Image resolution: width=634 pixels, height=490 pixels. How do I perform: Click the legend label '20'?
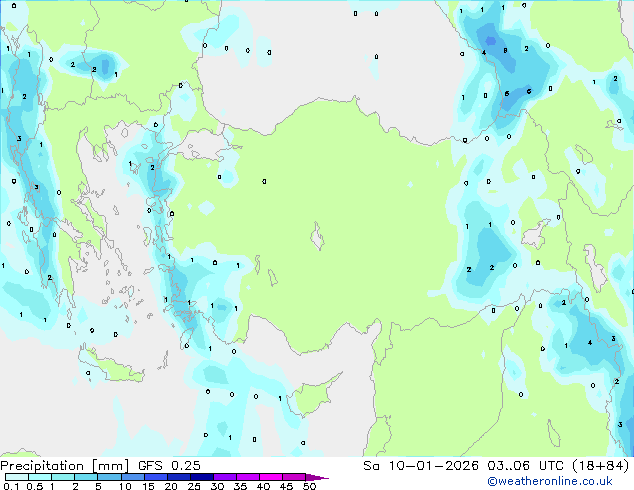point(171,486)
